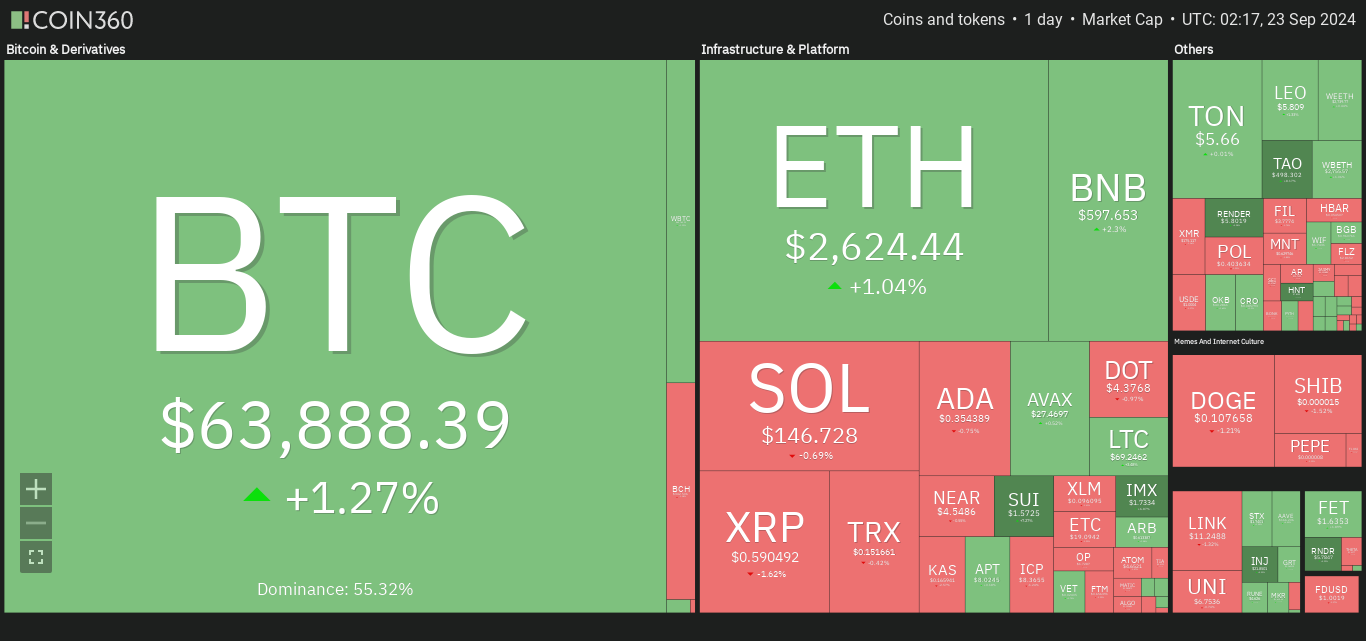Click the zoom in plus icon
This screenshot has height=641, width=1366.
pyautogui.click(x=36, y=489)
